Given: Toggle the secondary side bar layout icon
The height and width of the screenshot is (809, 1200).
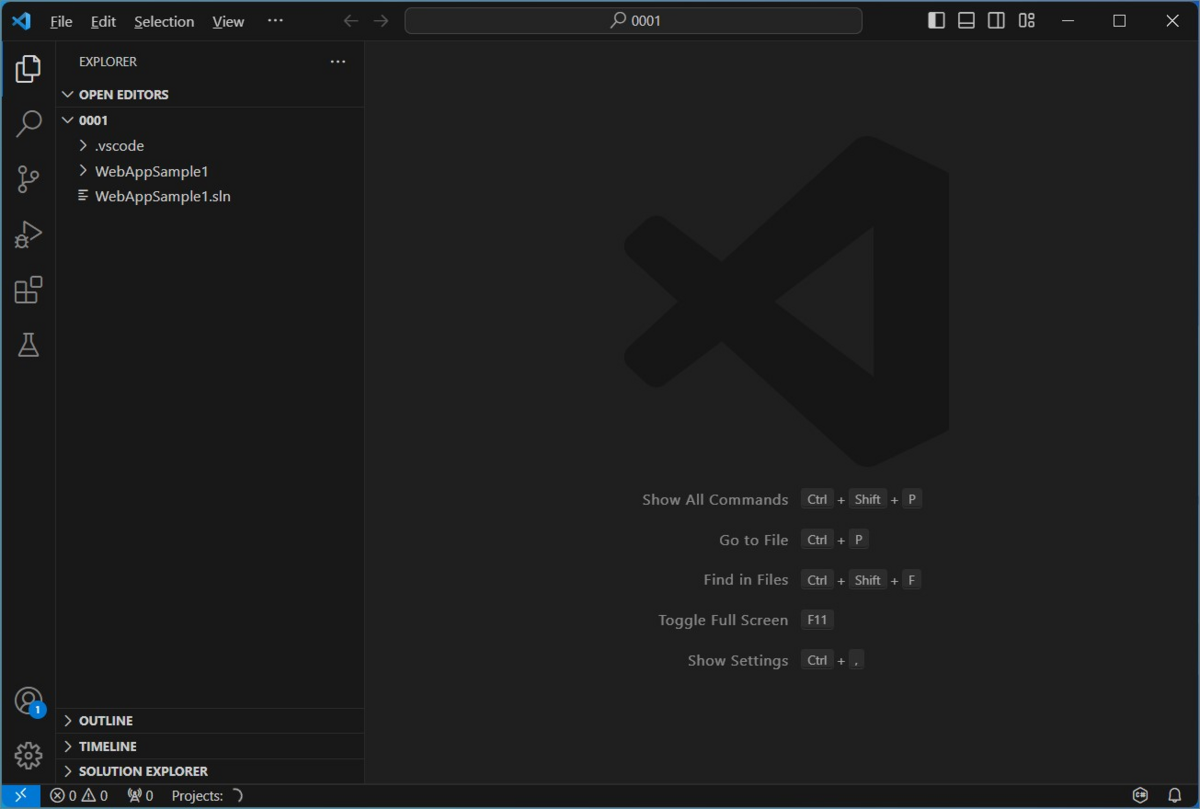Looking at the screenshot, I should coord(997,21).
